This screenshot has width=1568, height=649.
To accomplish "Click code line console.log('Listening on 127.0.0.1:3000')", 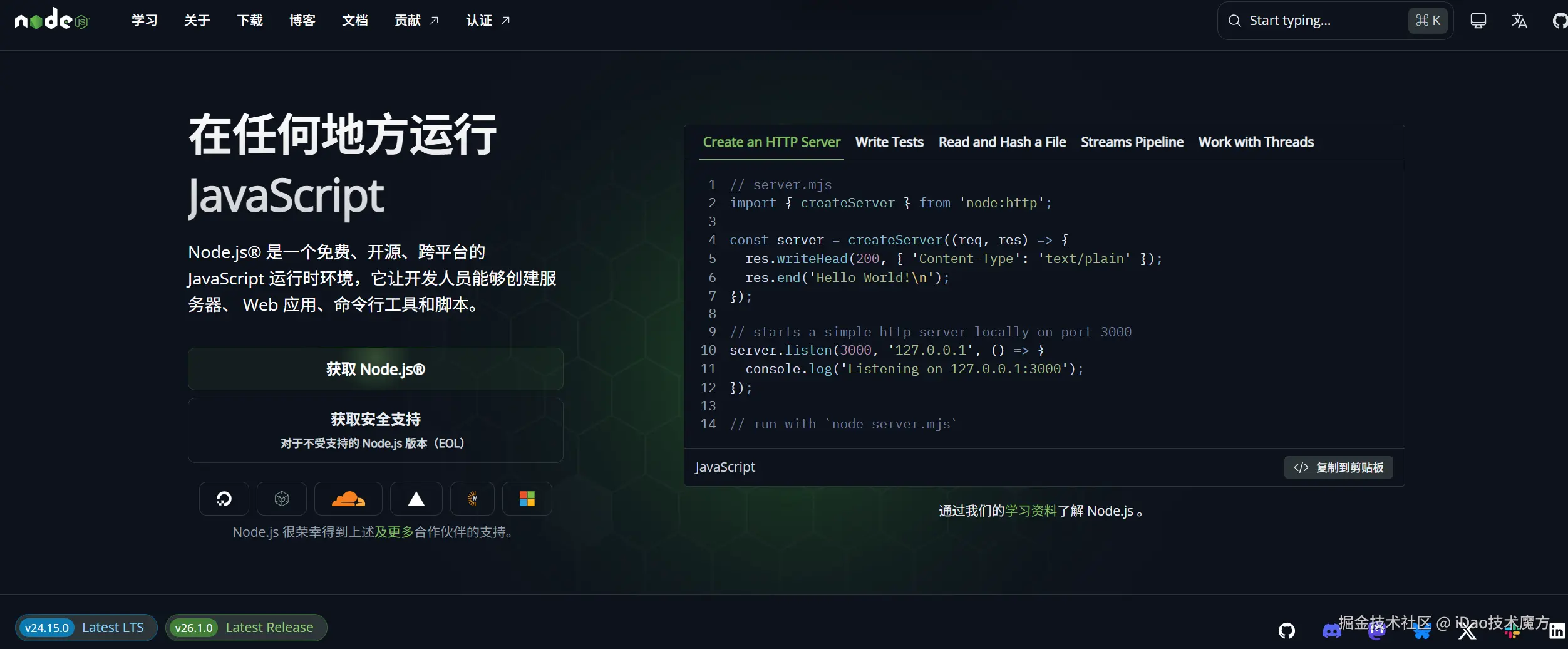I will point(914,369).
